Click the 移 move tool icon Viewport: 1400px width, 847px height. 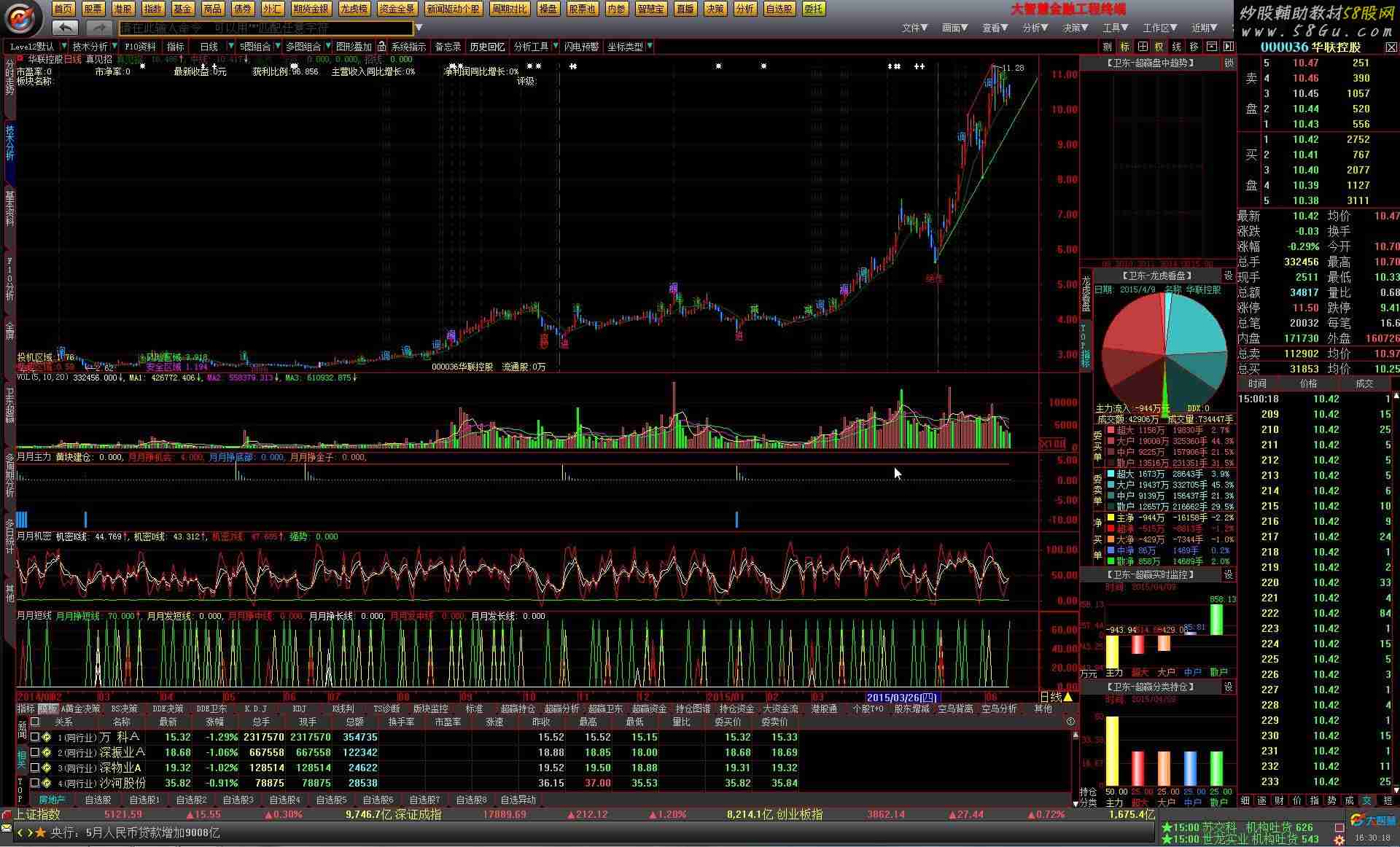click(x=1194, y=47)
